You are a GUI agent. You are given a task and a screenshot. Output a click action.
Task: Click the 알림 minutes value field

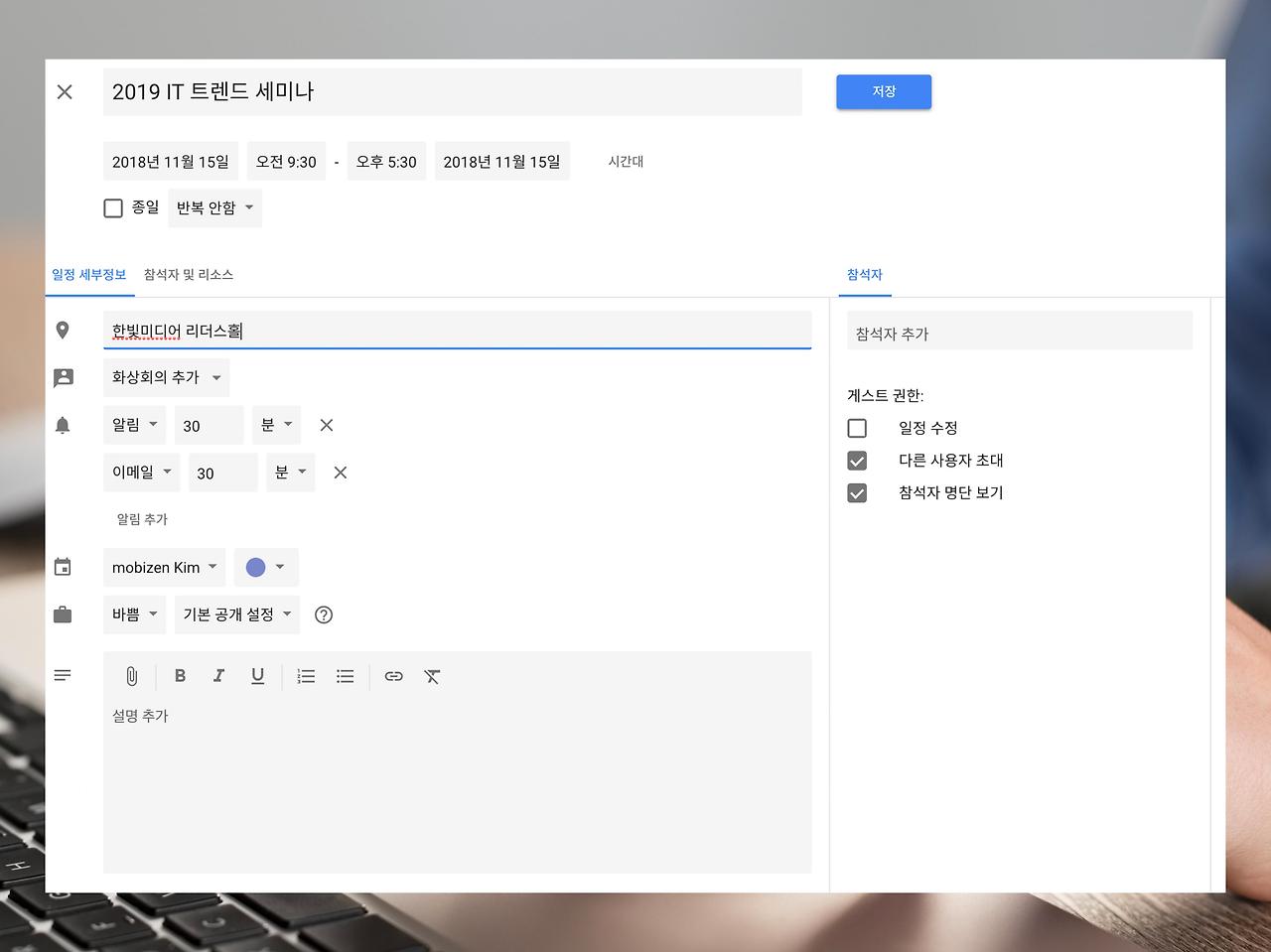pos(209,425)
